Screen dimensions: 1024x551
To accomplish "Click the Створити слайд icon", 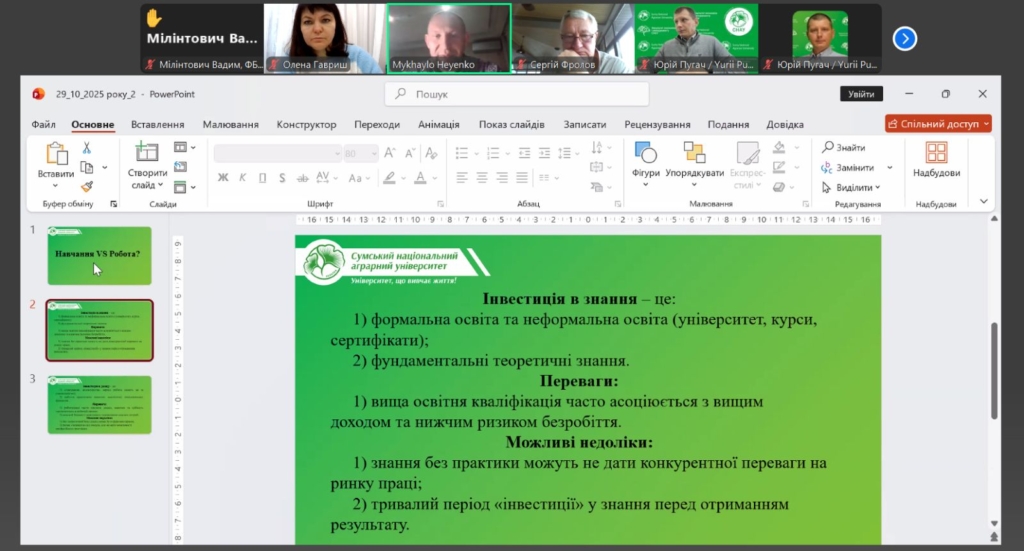I will point(147,152).
